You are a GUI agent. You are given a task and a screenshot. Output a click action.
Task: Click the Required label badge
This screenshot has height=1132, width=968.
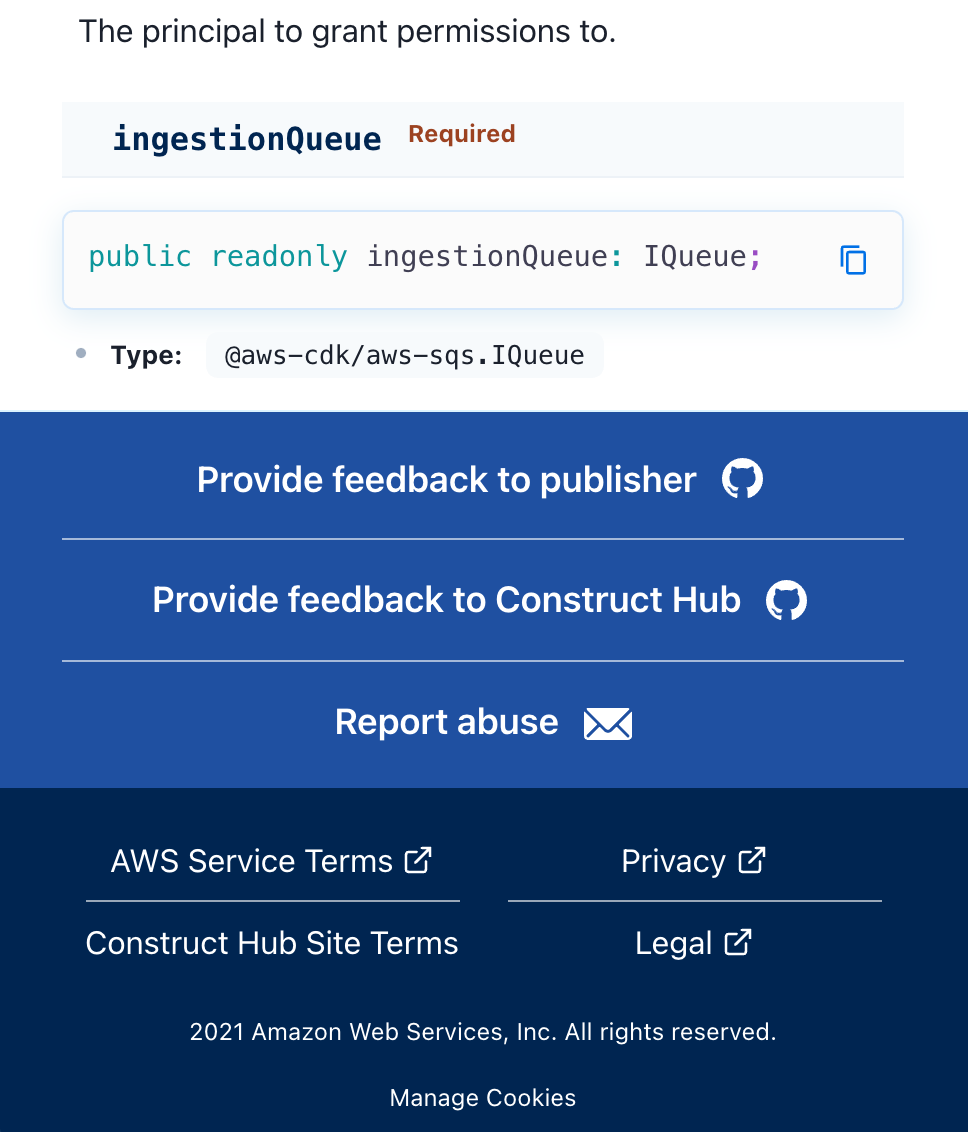coord(461,133)
